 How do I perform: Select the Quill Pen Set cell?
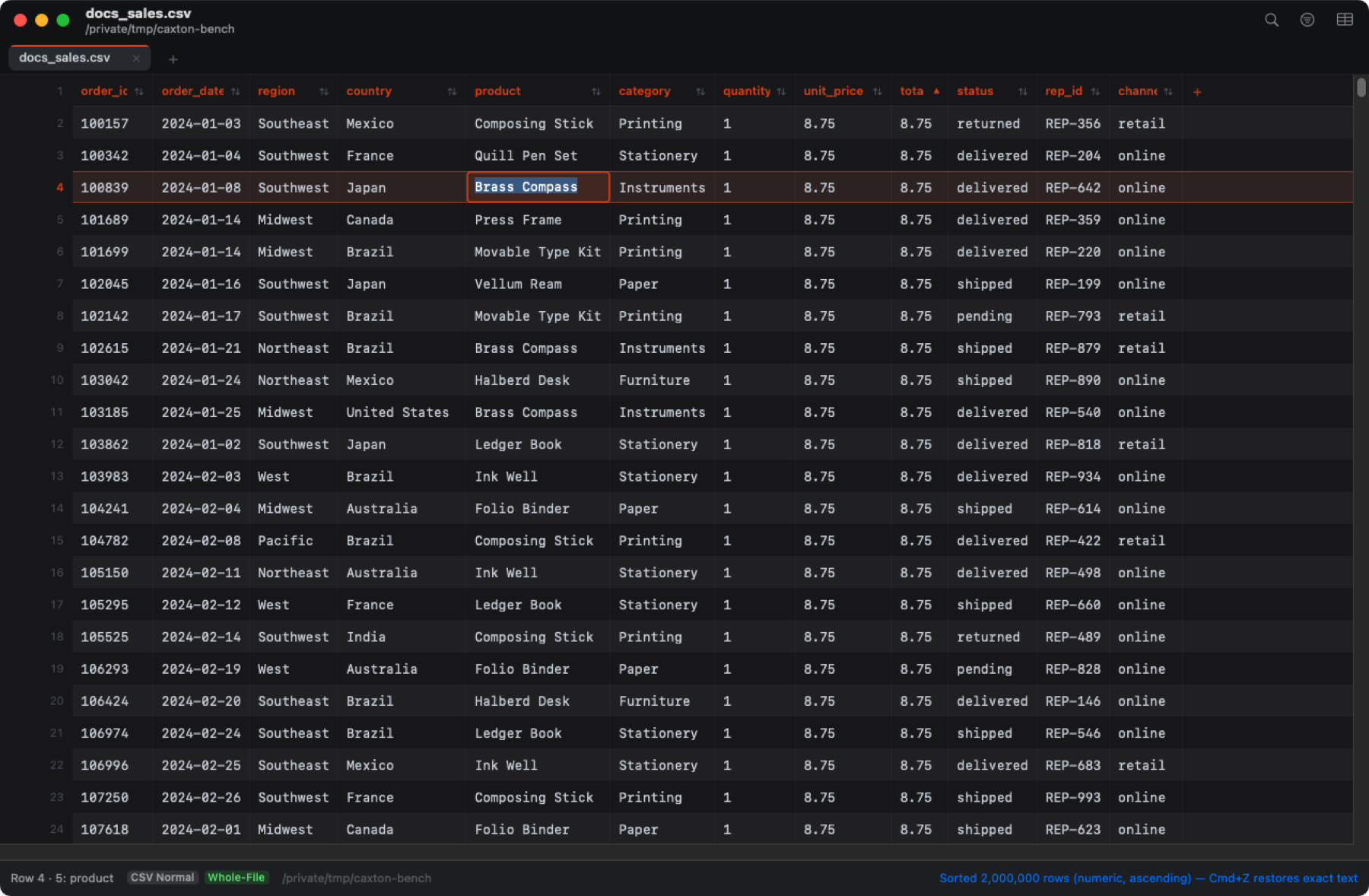538,155
